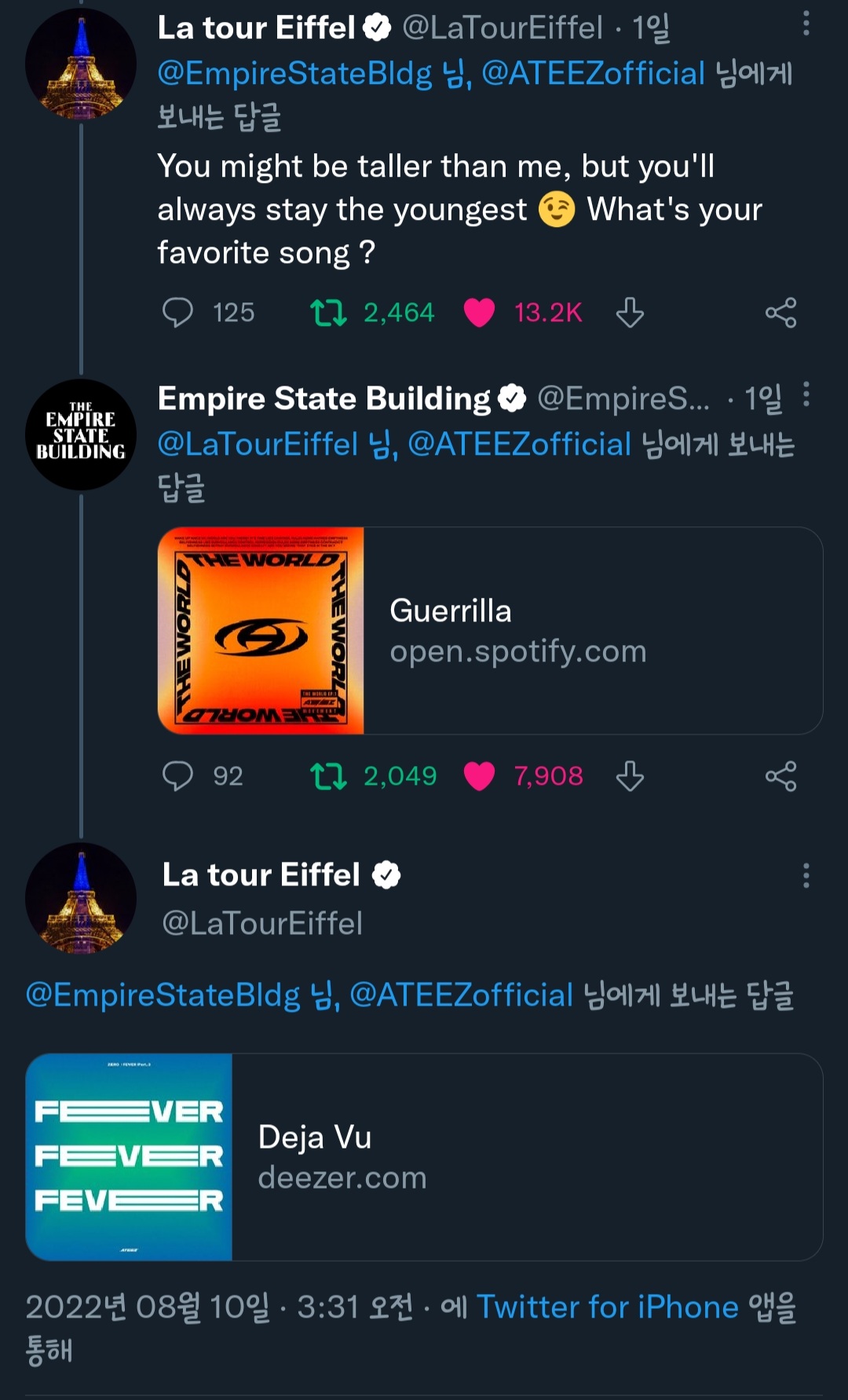The height and width of the screenshot is (1400, 848).
Task: Open the Deja Vu Deezer link card
Action: (x=526, y=1157)
